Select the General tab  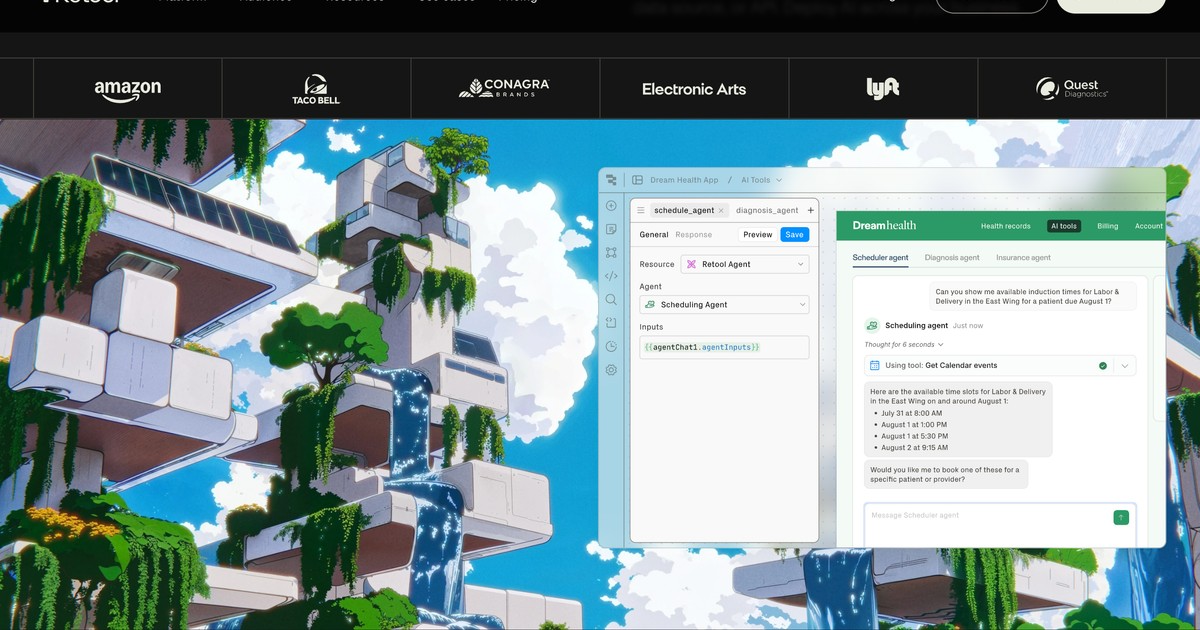pyautogui.click(x=654, y=235)
